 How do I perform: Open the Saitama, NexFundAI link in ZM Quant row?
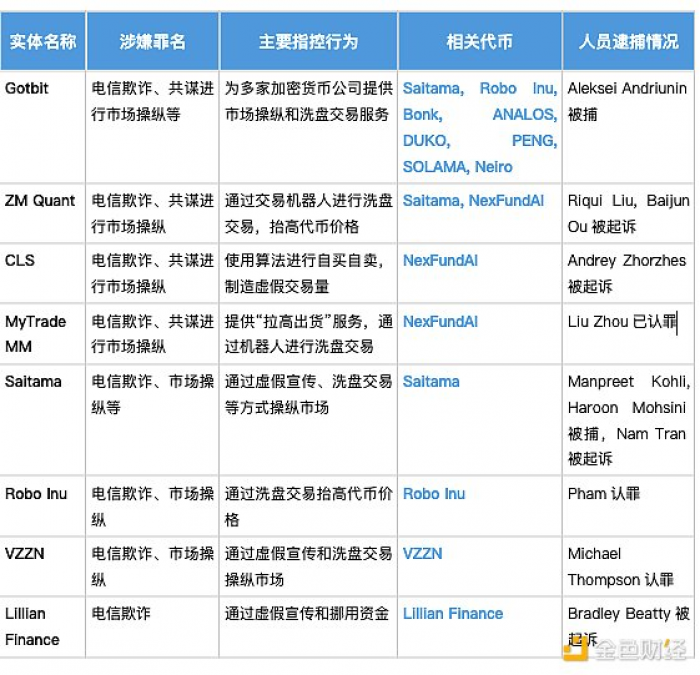tap(473, 200)
